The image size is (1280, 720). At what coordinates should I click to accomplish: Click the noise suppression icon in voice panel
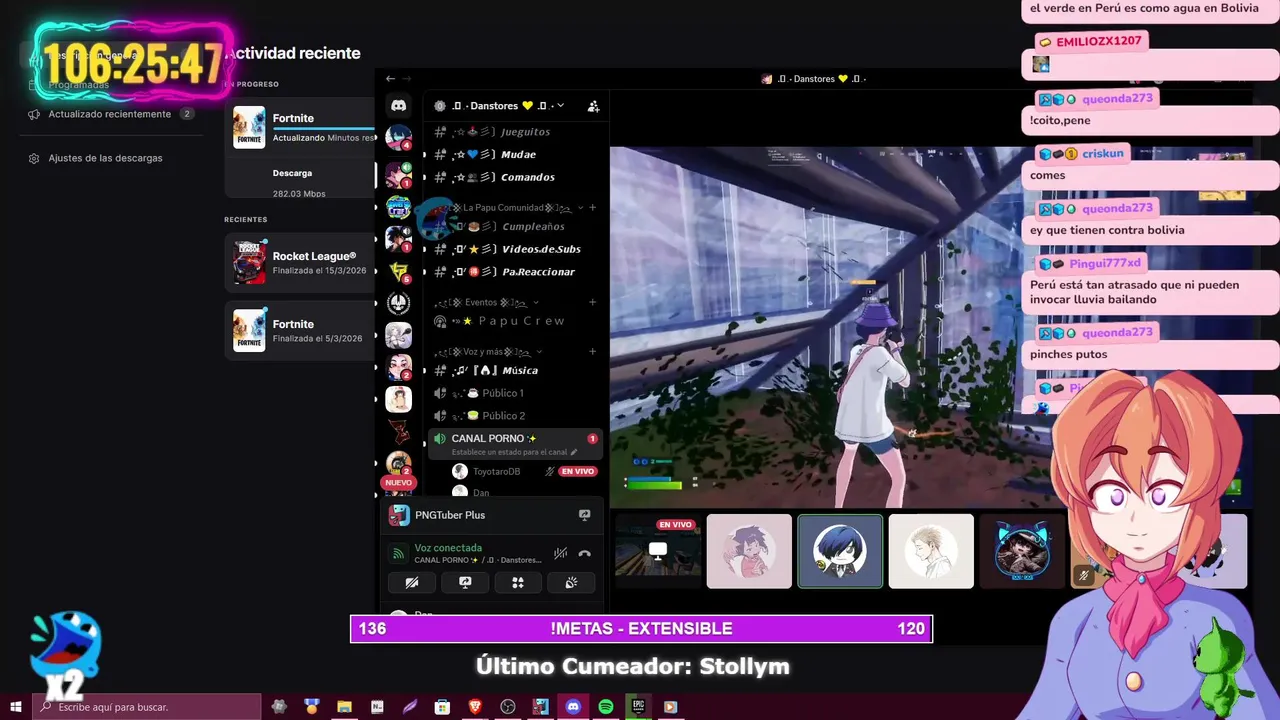pos(561,553)
